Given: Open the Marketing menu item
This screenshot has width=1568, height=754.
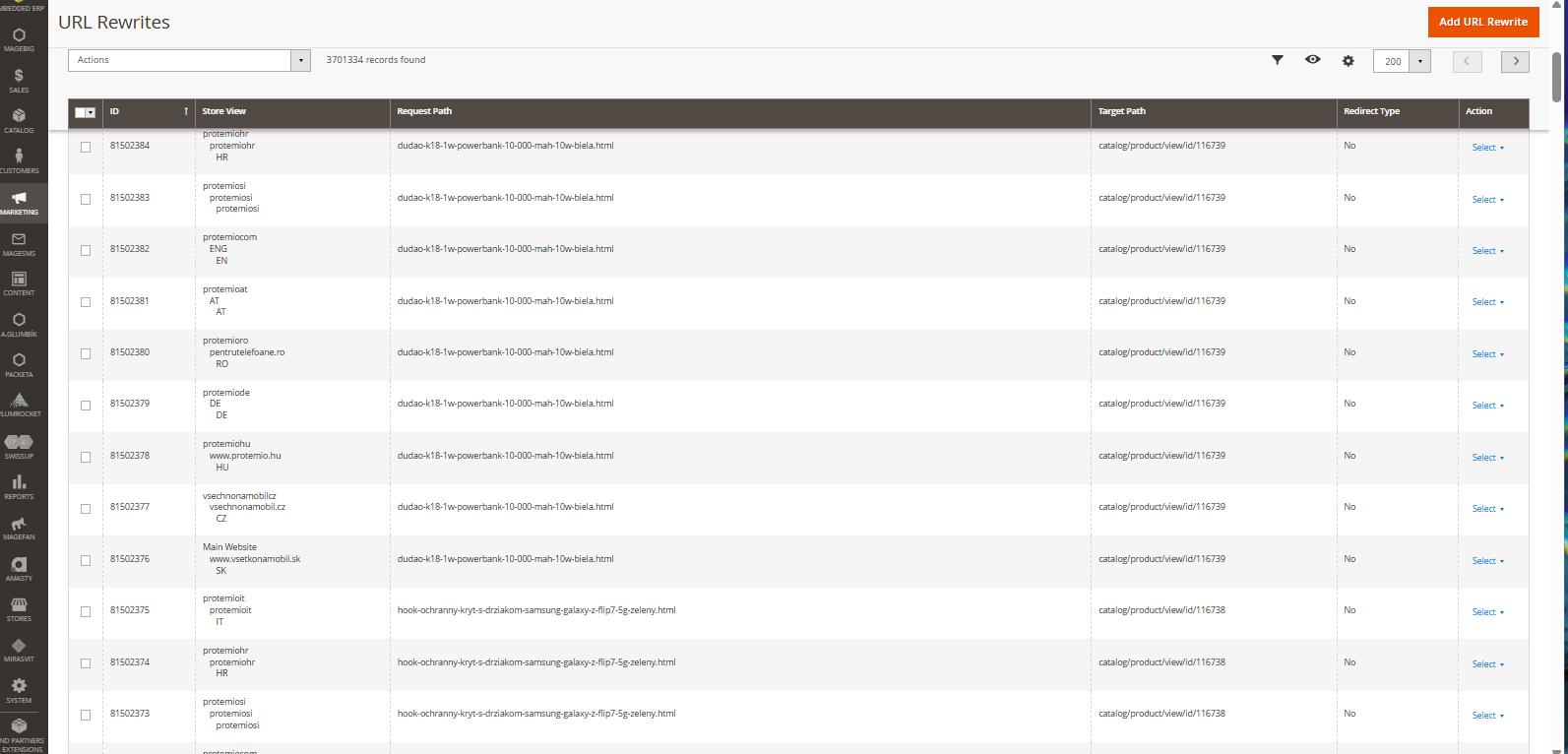Looking at the screenshot, I should click(x=19, y=203).
